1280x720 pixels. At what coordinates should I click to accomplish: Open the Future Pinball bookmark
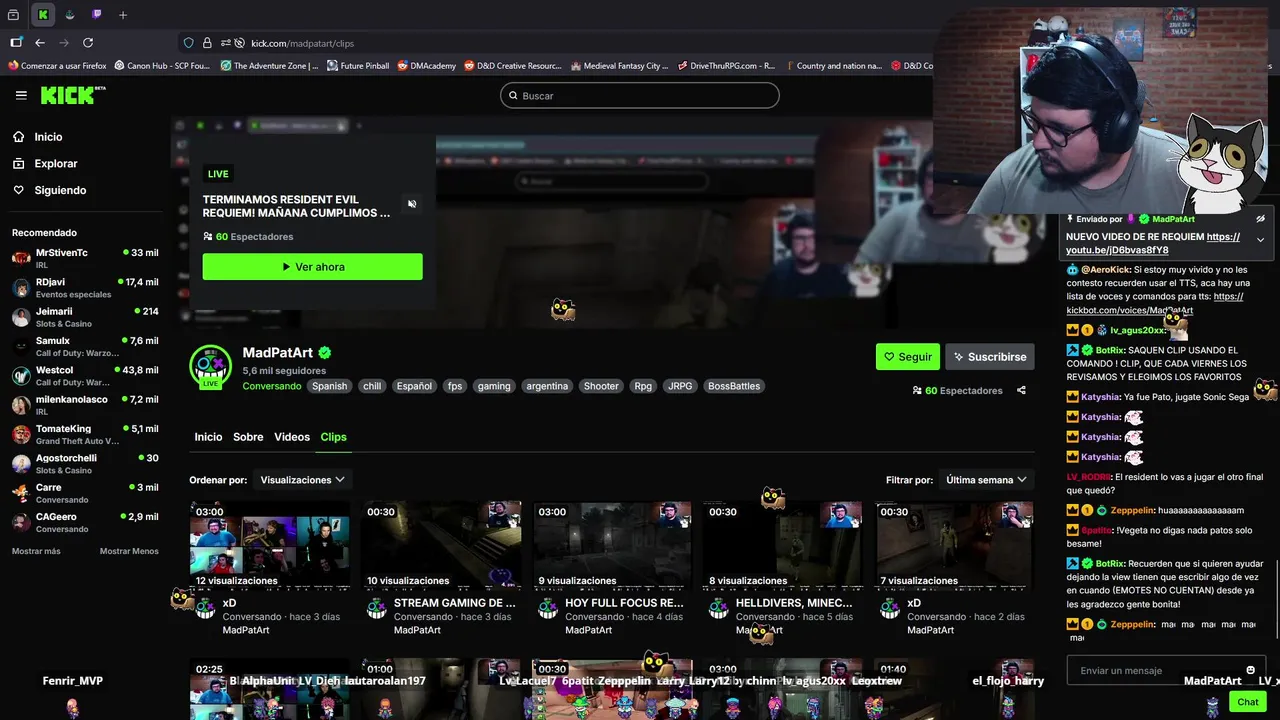tap(358, 66)
